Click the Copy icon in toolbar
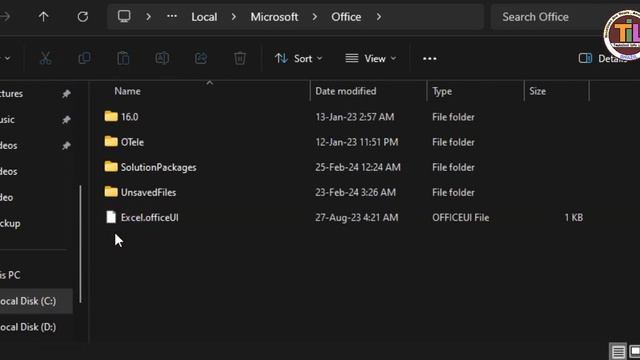 [84, 58]
